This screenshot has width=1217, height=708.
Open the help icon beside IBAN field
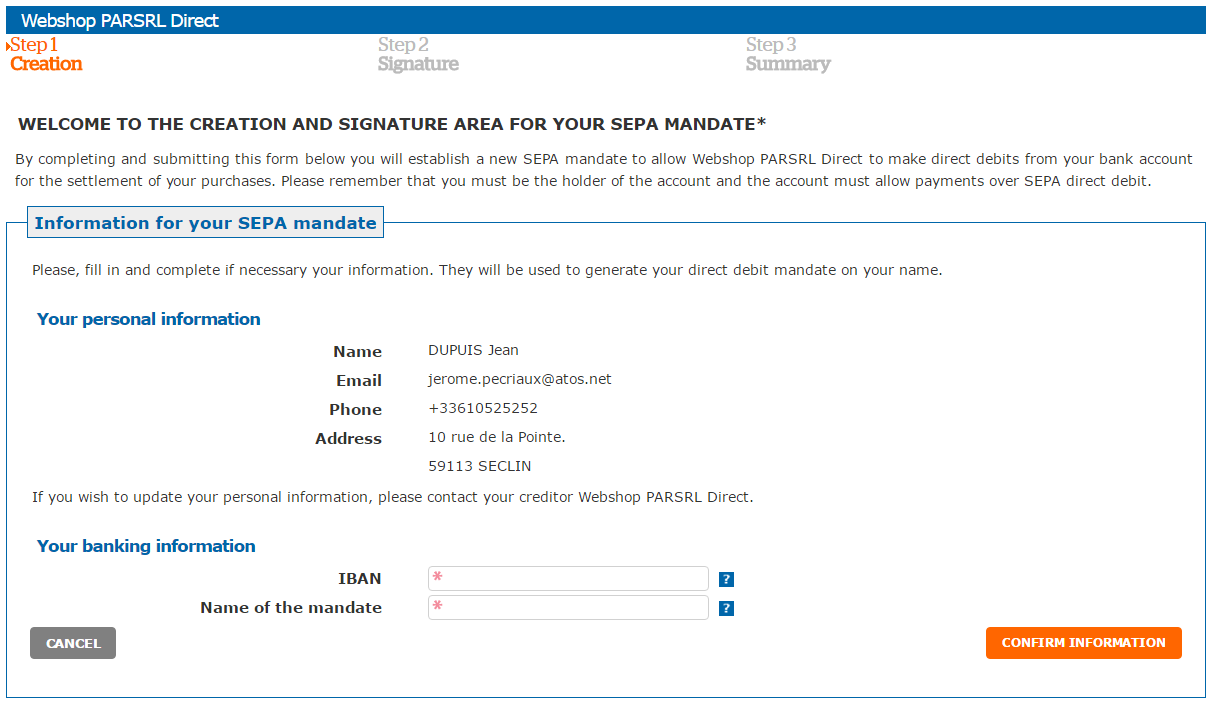tap(727, 579)
